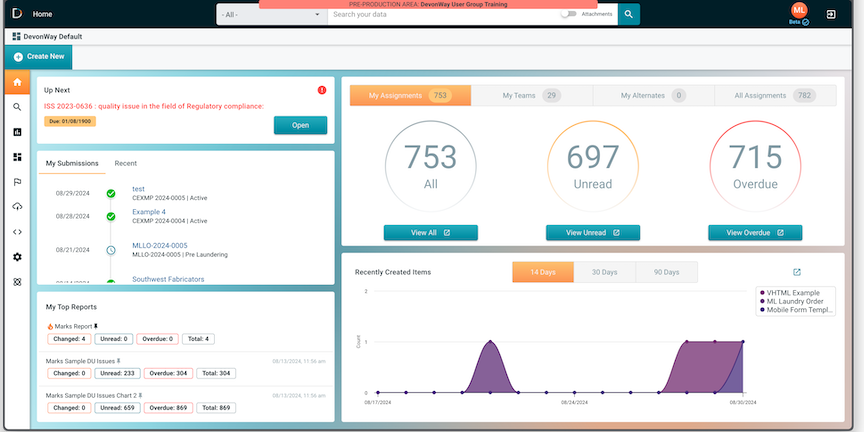Open the MLLO-2024-0005 submission link

[160, 246]
